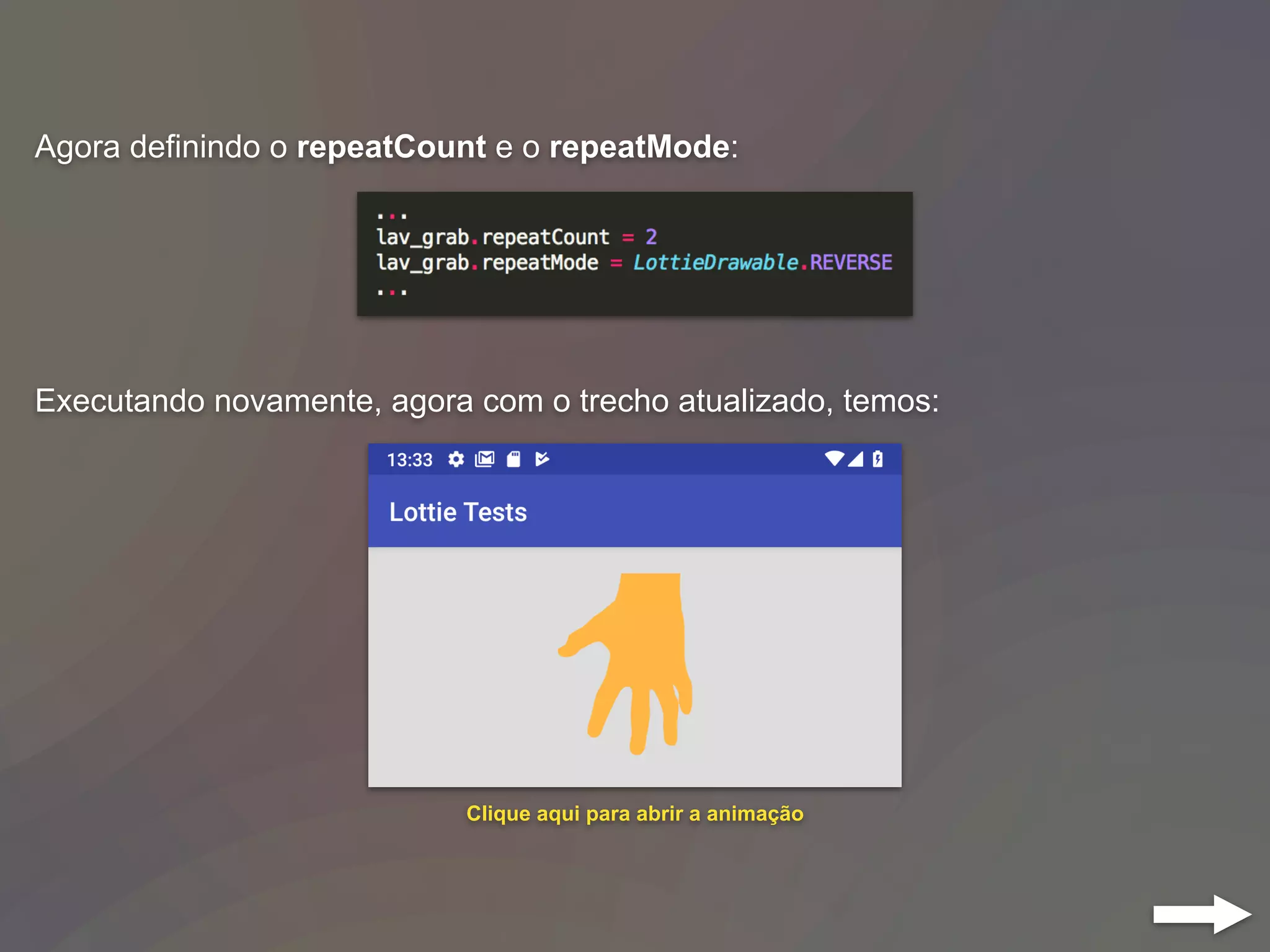Click the bold word 'repeatCount' in heading
1270x952 pixels.
(x=391, y=148)
